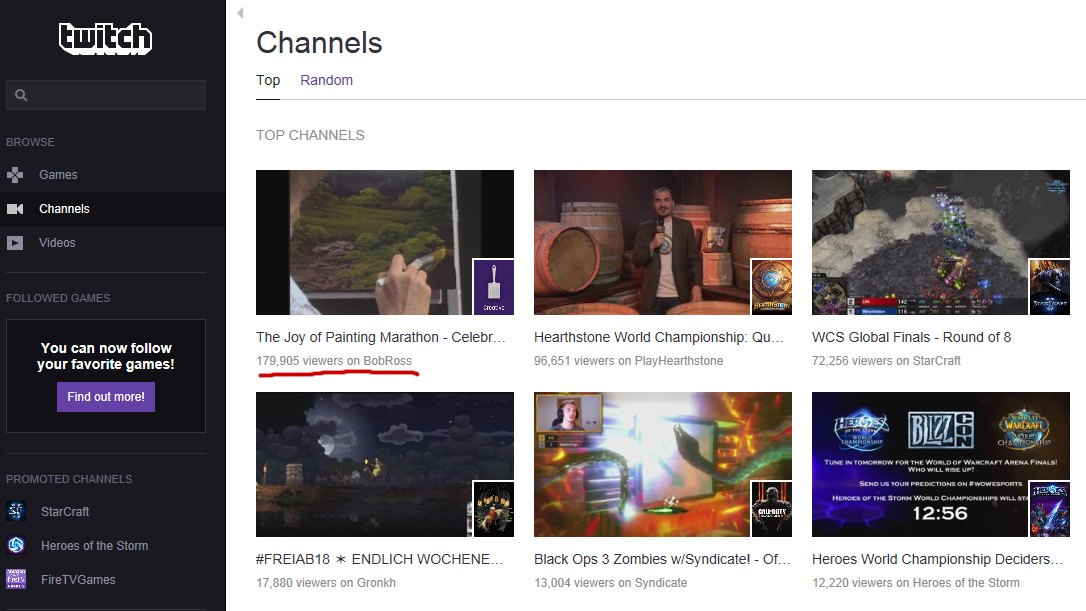The image size is (1086, 611).
Task: Click 13,004 viewers on Syndicate text
Action: tap(610, 583)
